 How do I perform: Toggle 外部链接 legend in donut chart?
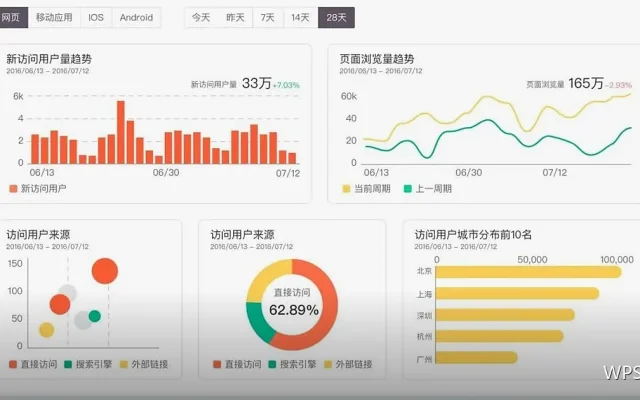click(348, 364)
